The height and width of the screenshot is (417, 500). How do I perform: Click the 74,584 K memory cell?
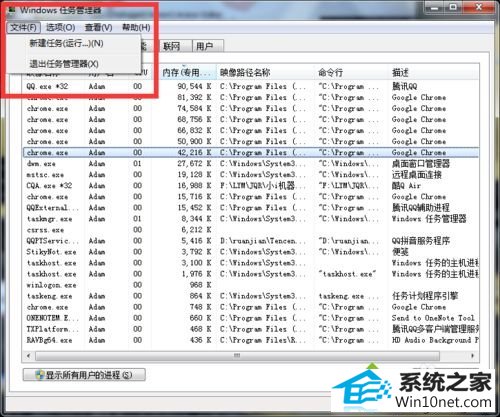[194, 108]
